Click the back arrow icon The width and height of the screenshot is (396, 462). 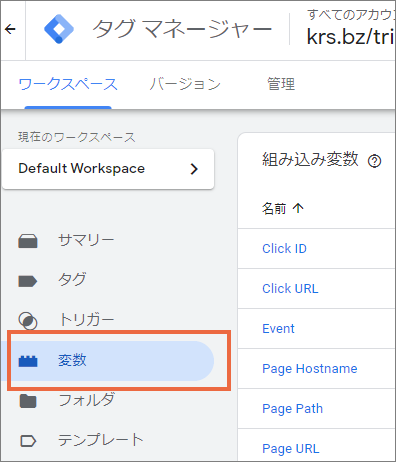10,29
